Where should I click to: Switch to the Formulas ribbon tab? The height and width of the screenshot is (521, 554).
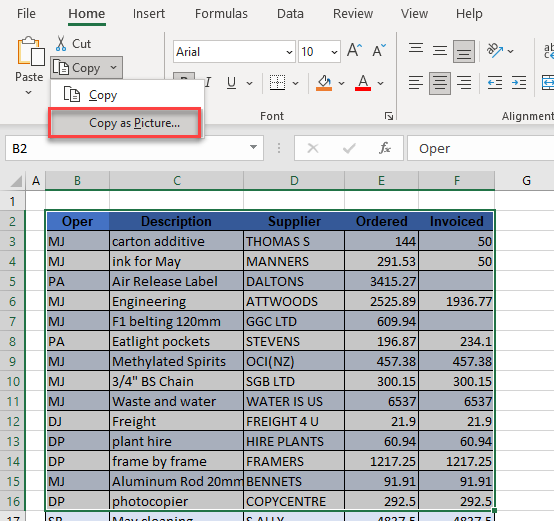221,14
